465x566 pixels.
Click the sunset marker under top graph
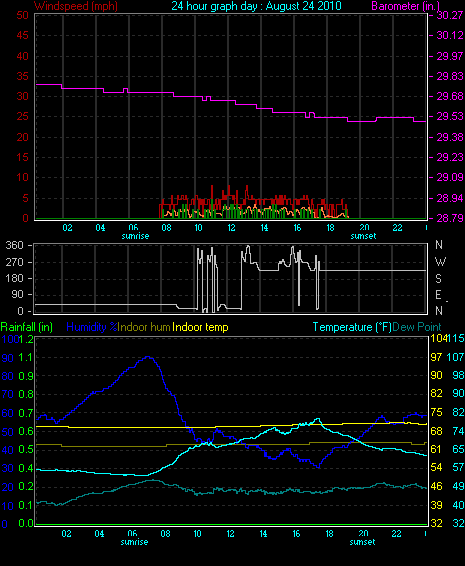click(363, 236)
